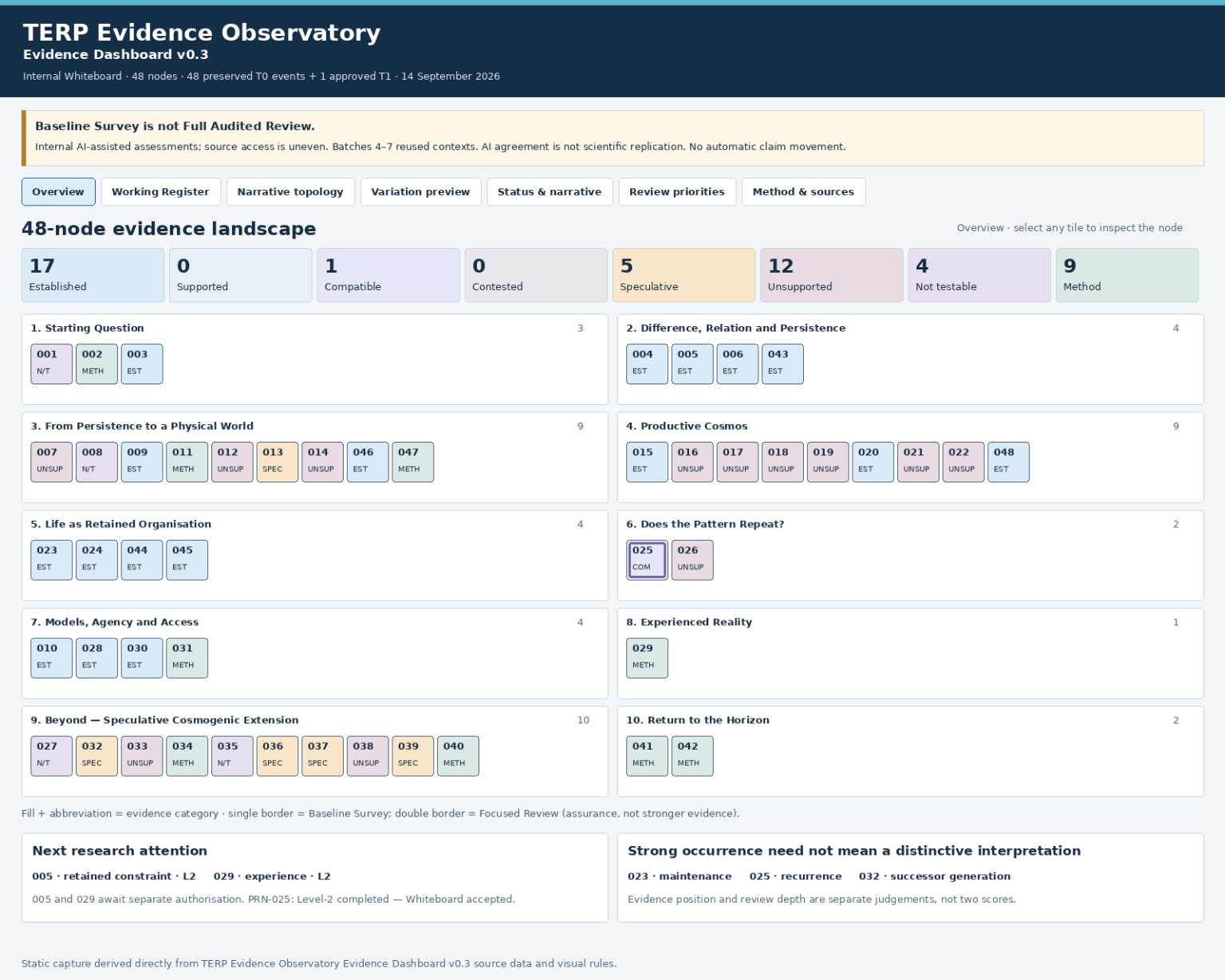Inspect node tile 029 METH
This screenshot has width=1225, height=980.
(647, 658)
